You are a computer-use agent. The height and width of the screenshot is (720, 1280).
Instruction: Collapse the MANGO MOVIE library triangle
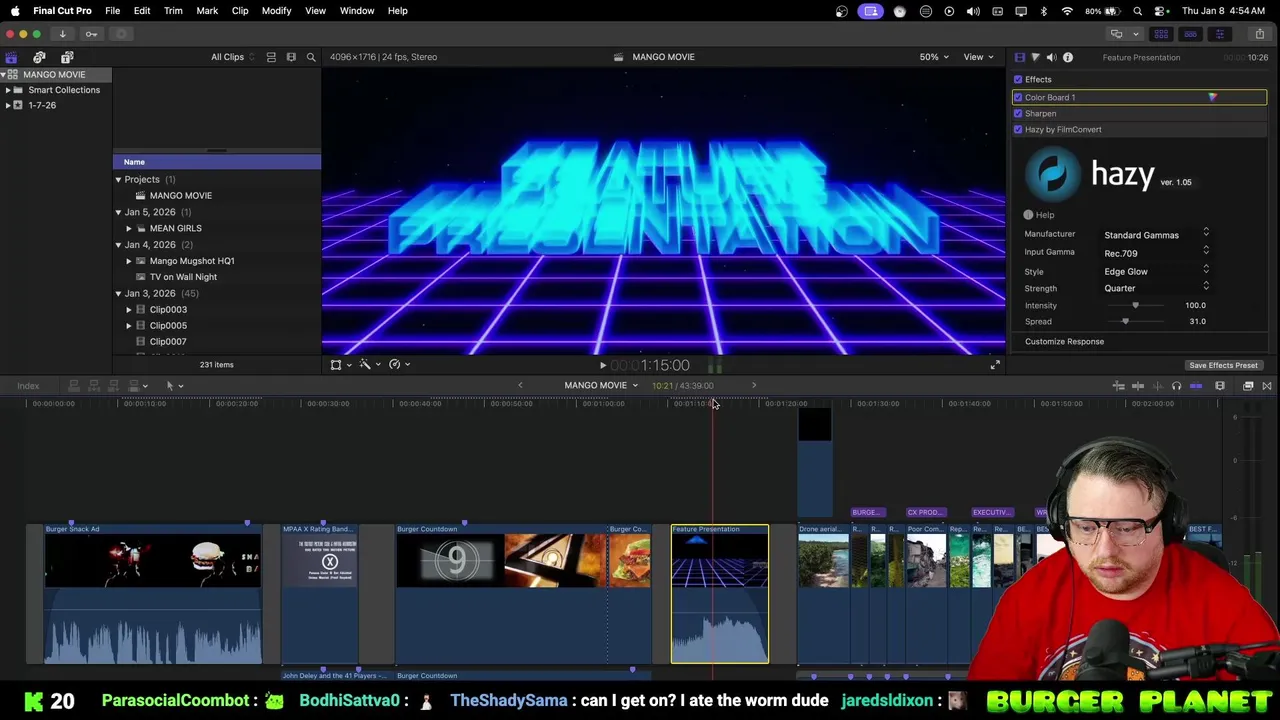[x=4, y=75]
